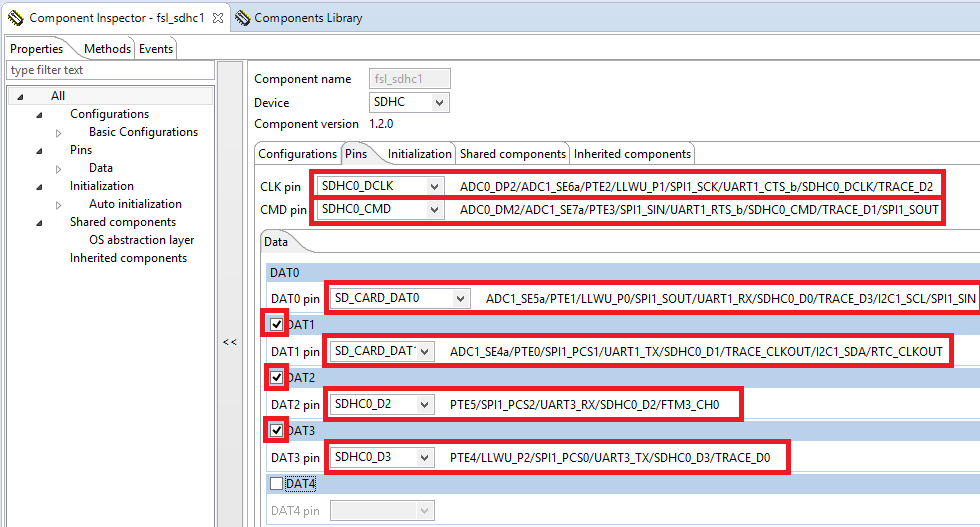980x527 pixels.
Task: Open the Events tab
Action: pos(156,48)
